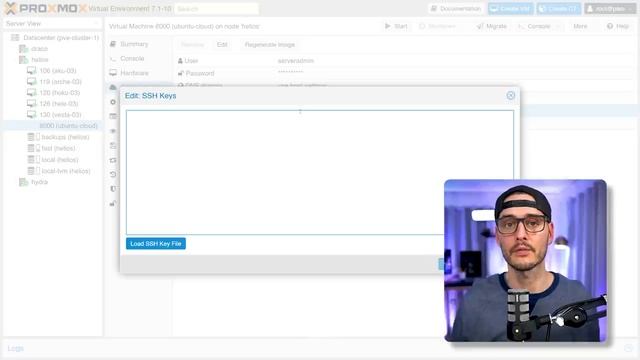Select local (helios) storage
Screen dimensions: 640x360
[60, 160]
